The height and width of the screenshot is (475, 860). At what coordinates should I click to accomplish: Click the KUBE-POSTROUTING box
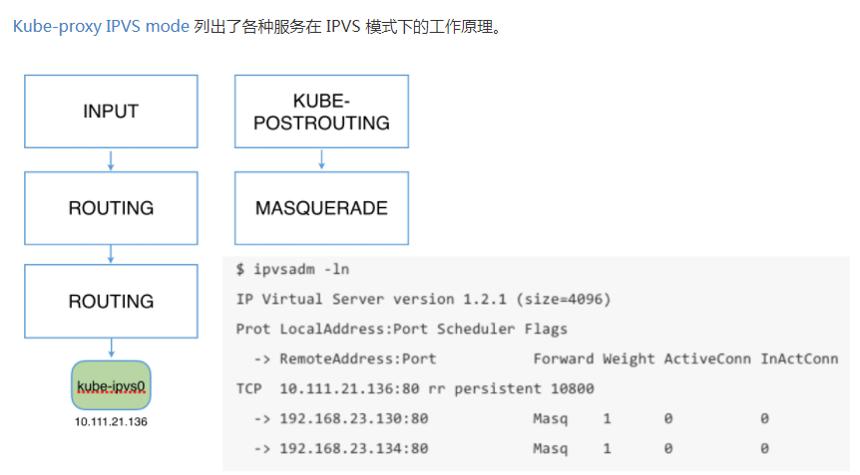[x=321, y=111]
